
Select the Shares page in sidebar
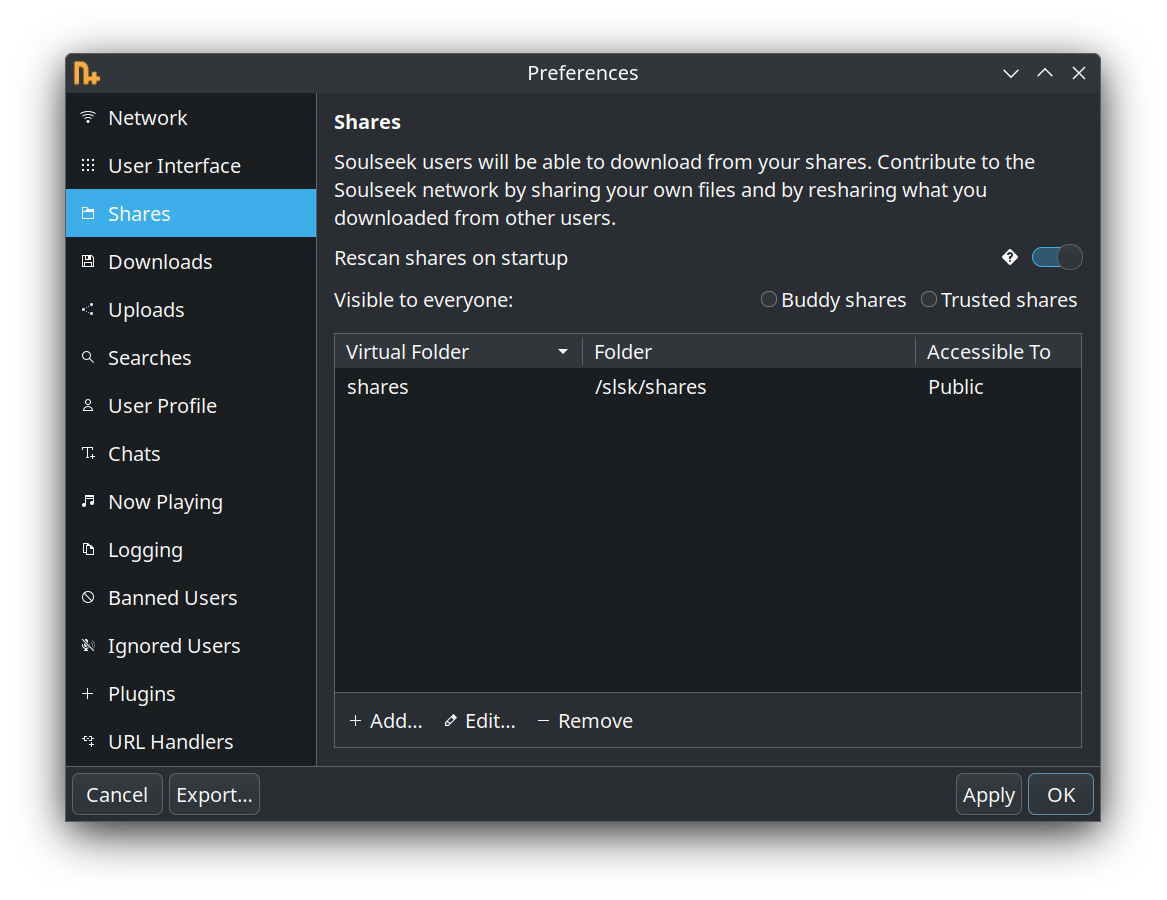point(191,214)
